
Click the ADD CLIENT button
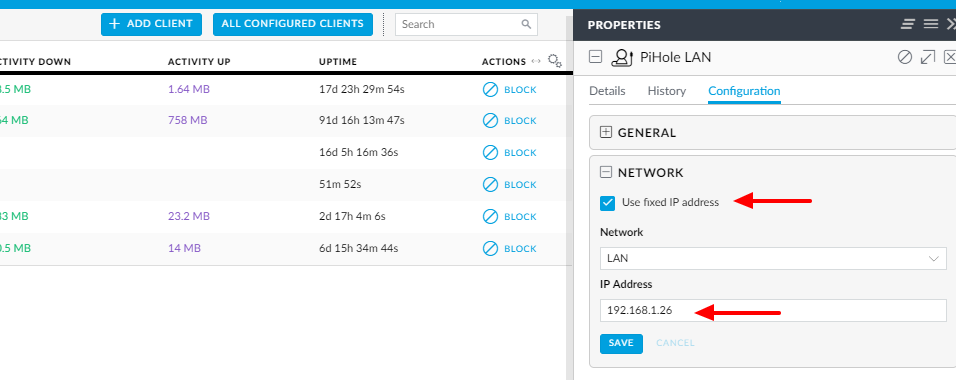pyautogui.click(x=151, y=24)
